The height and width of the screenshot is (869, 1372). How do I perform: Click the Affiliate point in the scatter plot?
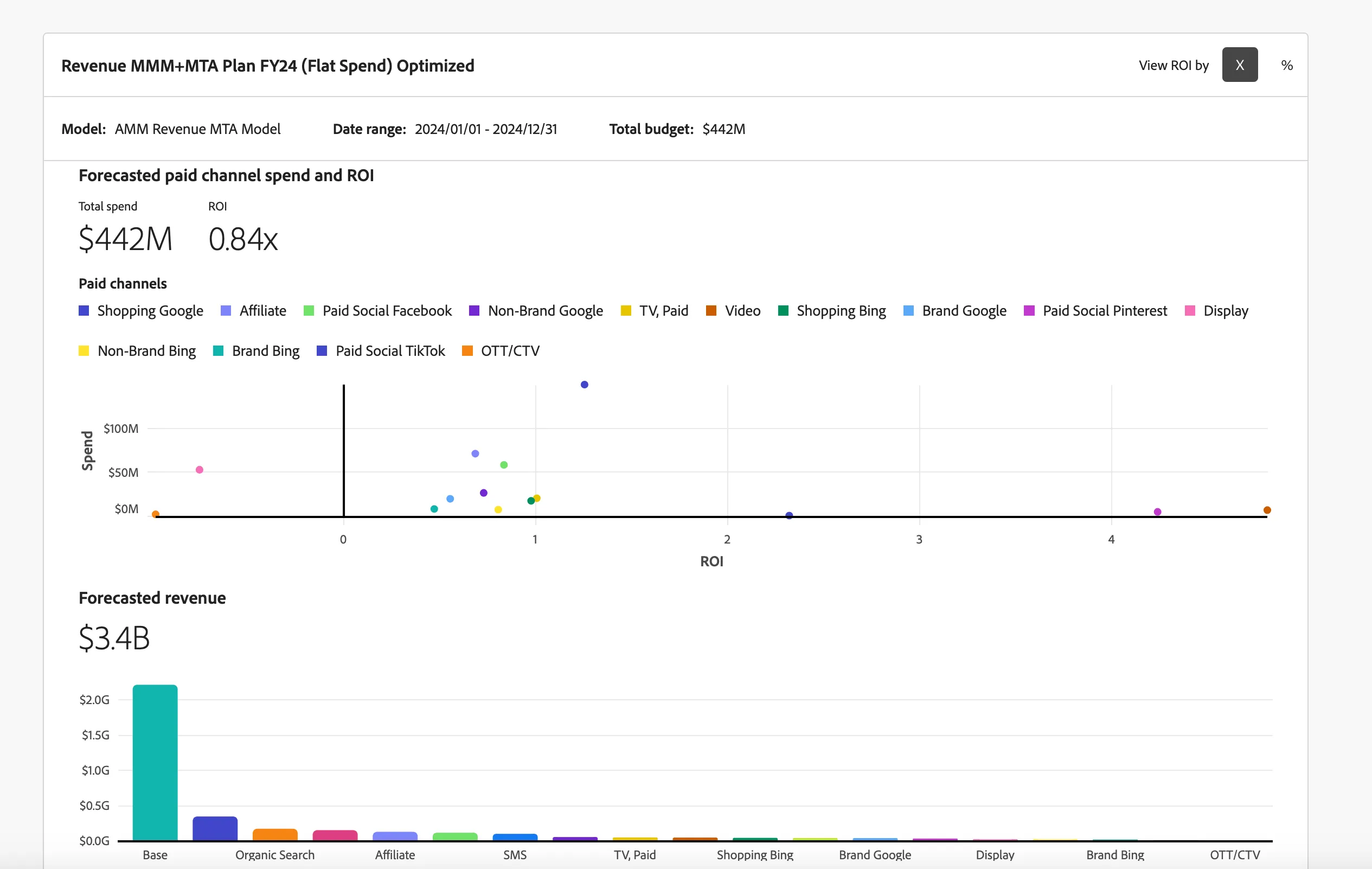(475, 453)
